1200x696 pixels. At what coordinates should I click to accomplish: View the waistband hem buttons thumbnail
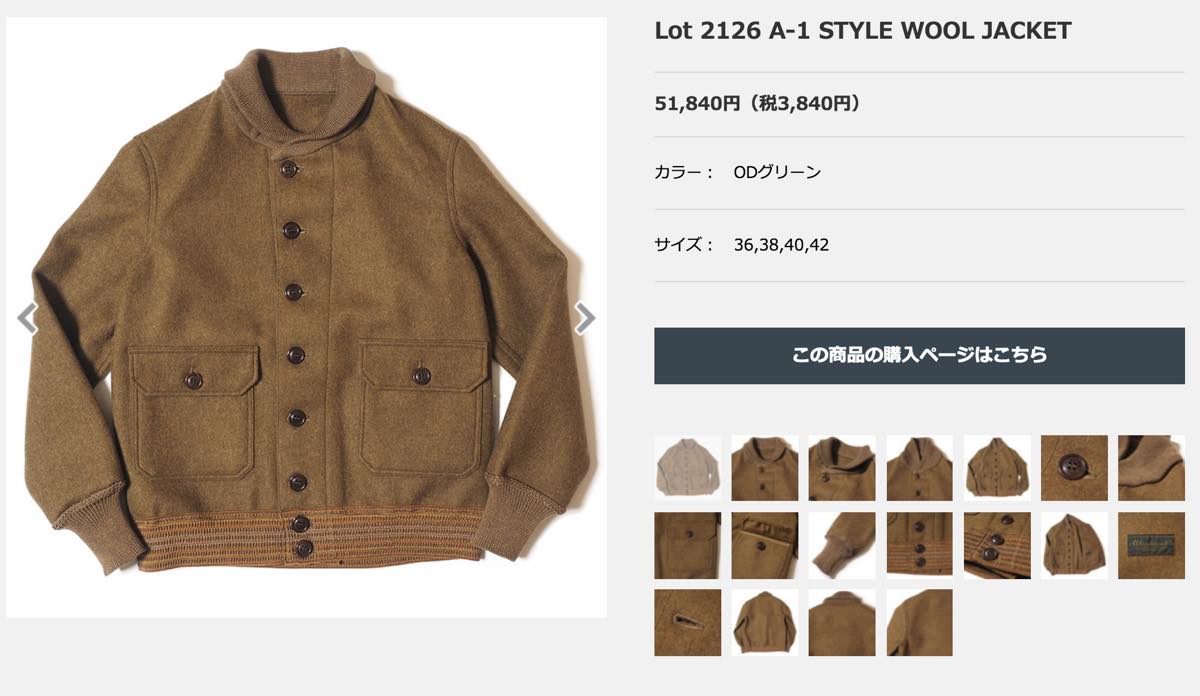919,545
